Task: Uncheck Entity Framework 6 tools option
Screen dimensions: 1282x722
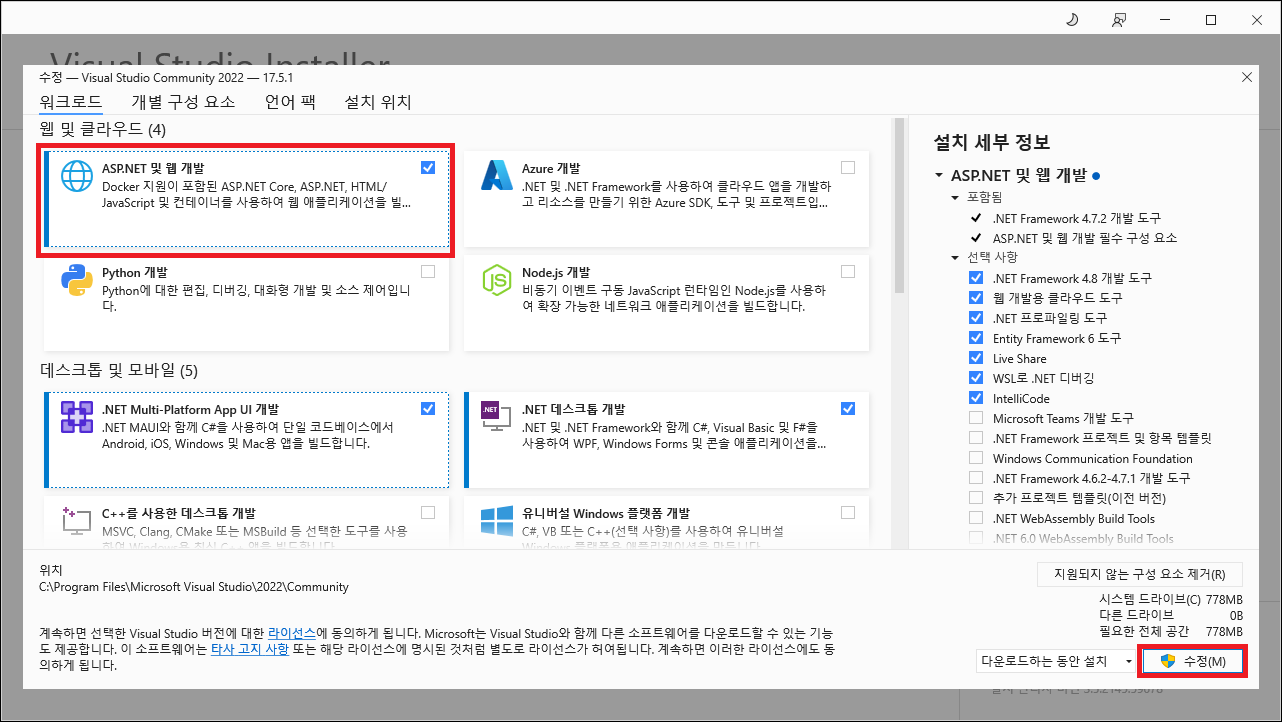Action: 976,338
